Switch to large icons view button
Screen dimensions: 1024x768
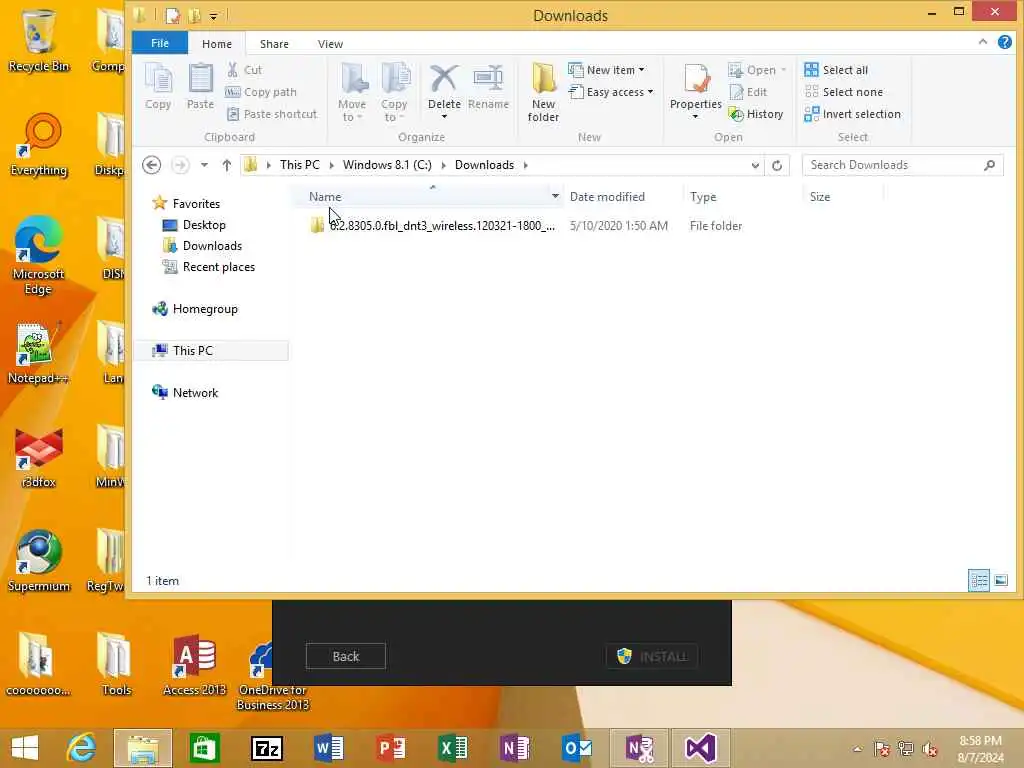point(1000,580)
